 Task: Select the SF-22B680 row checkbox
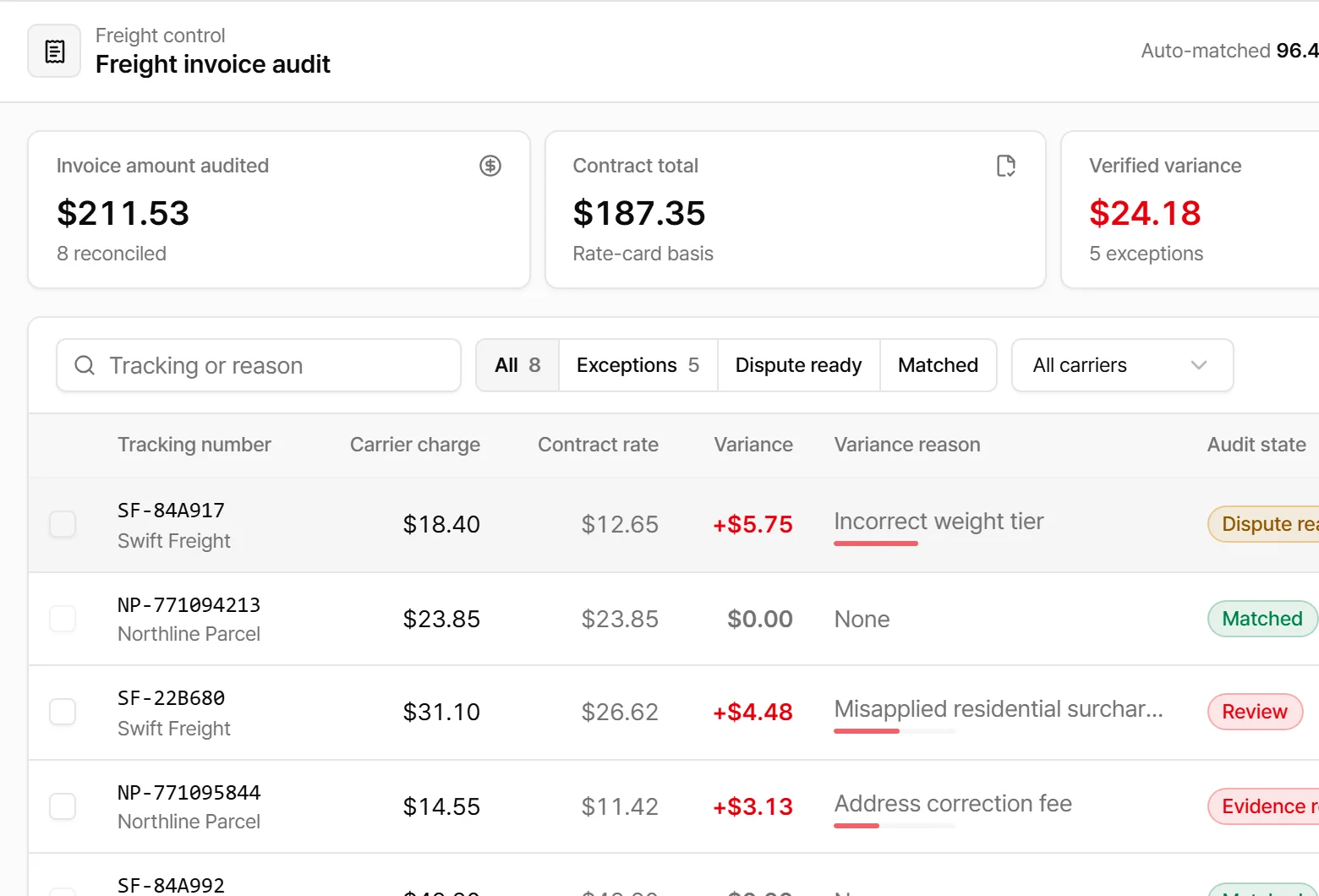point(63,712)
